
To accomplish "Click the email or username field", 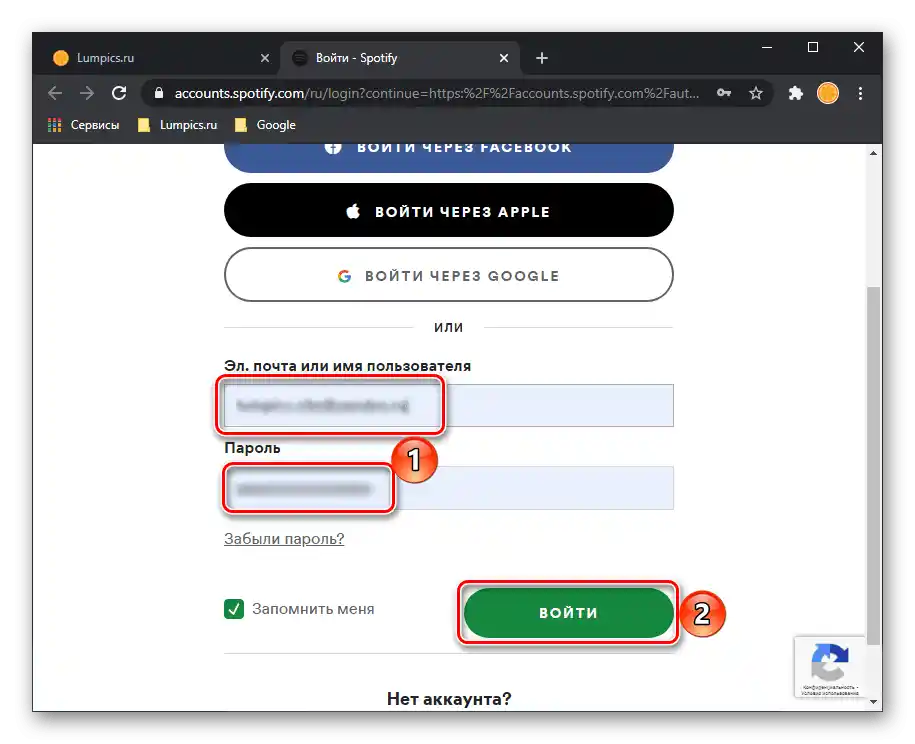I will (x=449, y=405).
